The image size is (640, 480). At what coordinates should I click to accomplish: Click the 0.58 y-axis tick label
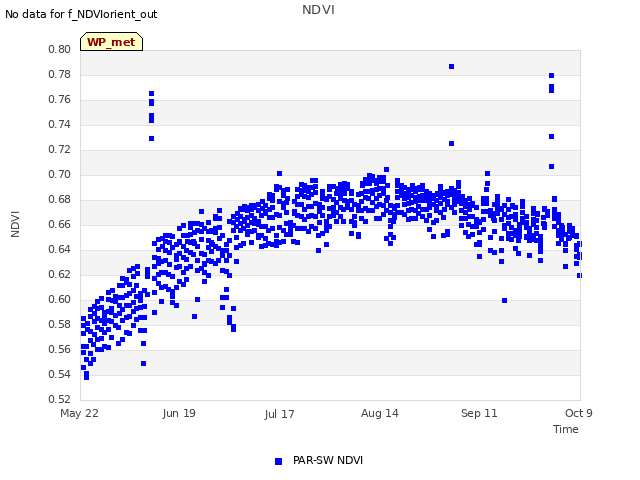(60, 324)
